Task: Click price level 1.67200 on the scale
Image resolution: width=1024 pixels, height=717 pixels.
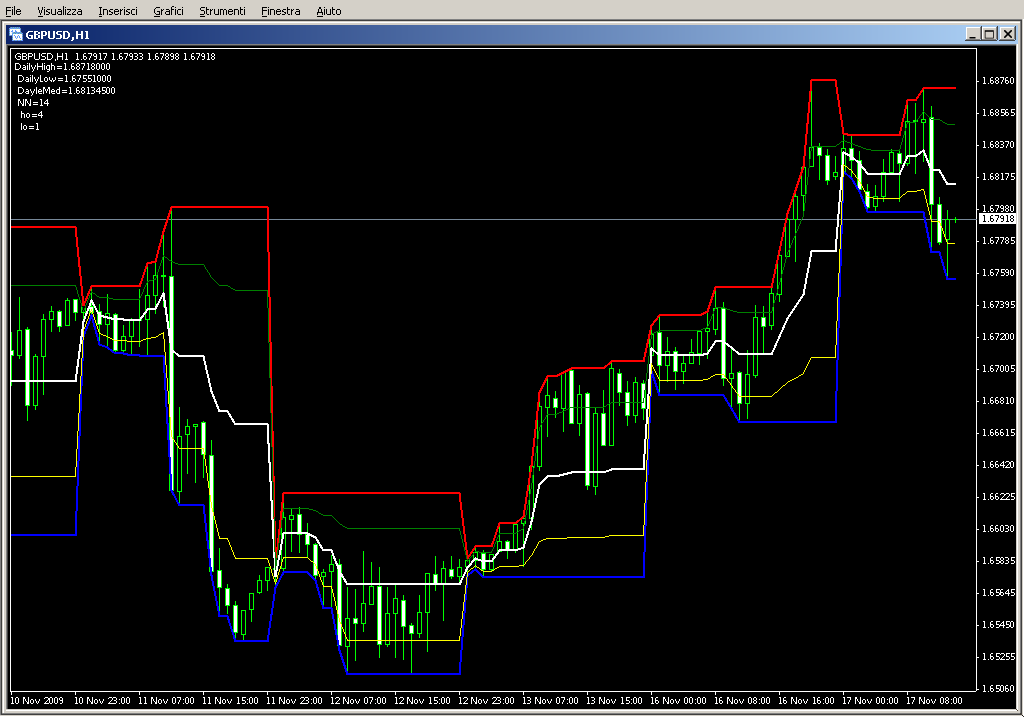Action: (x=999, y=336)
